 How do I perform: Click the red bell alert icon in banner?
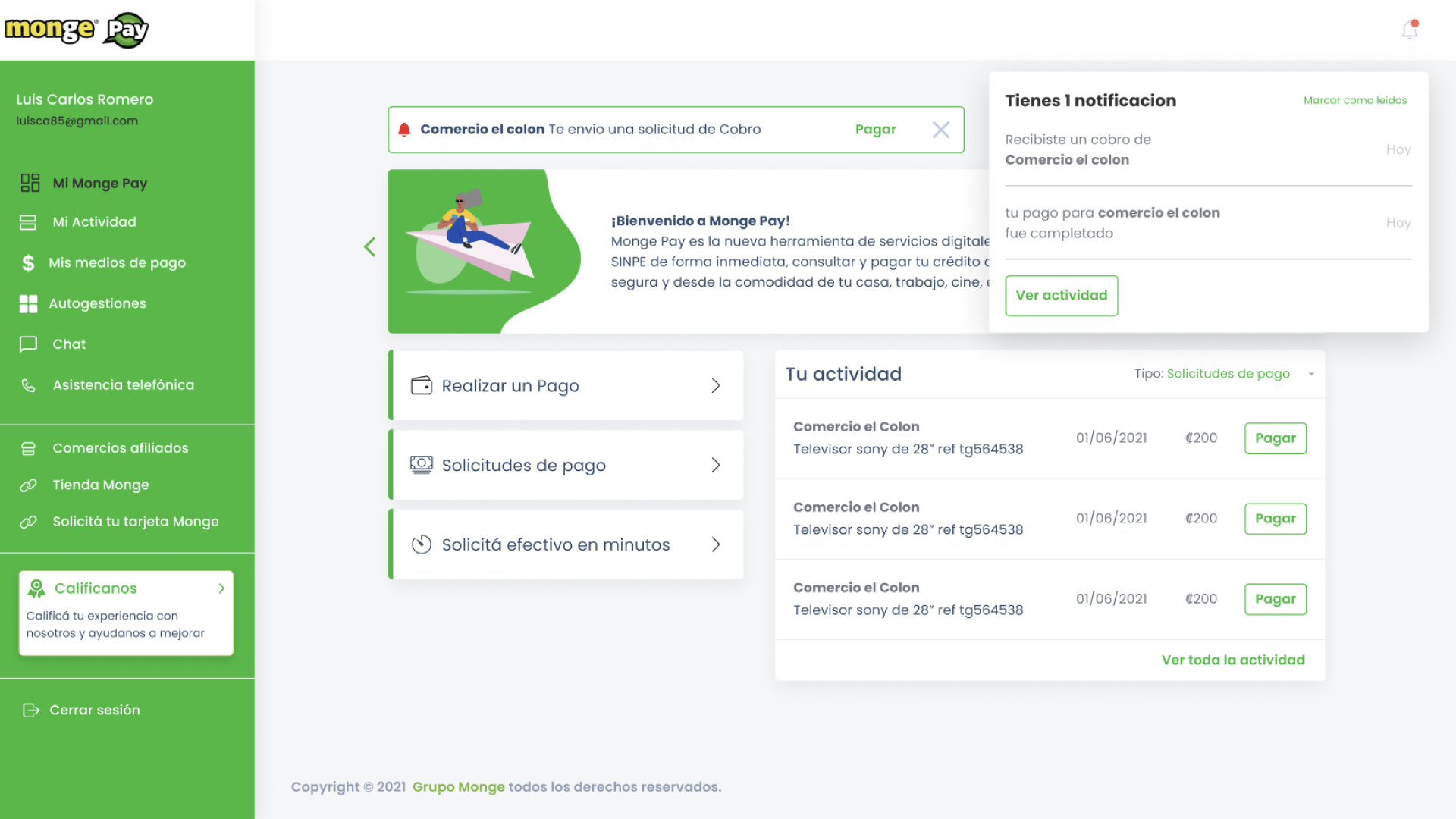point(404,130)
